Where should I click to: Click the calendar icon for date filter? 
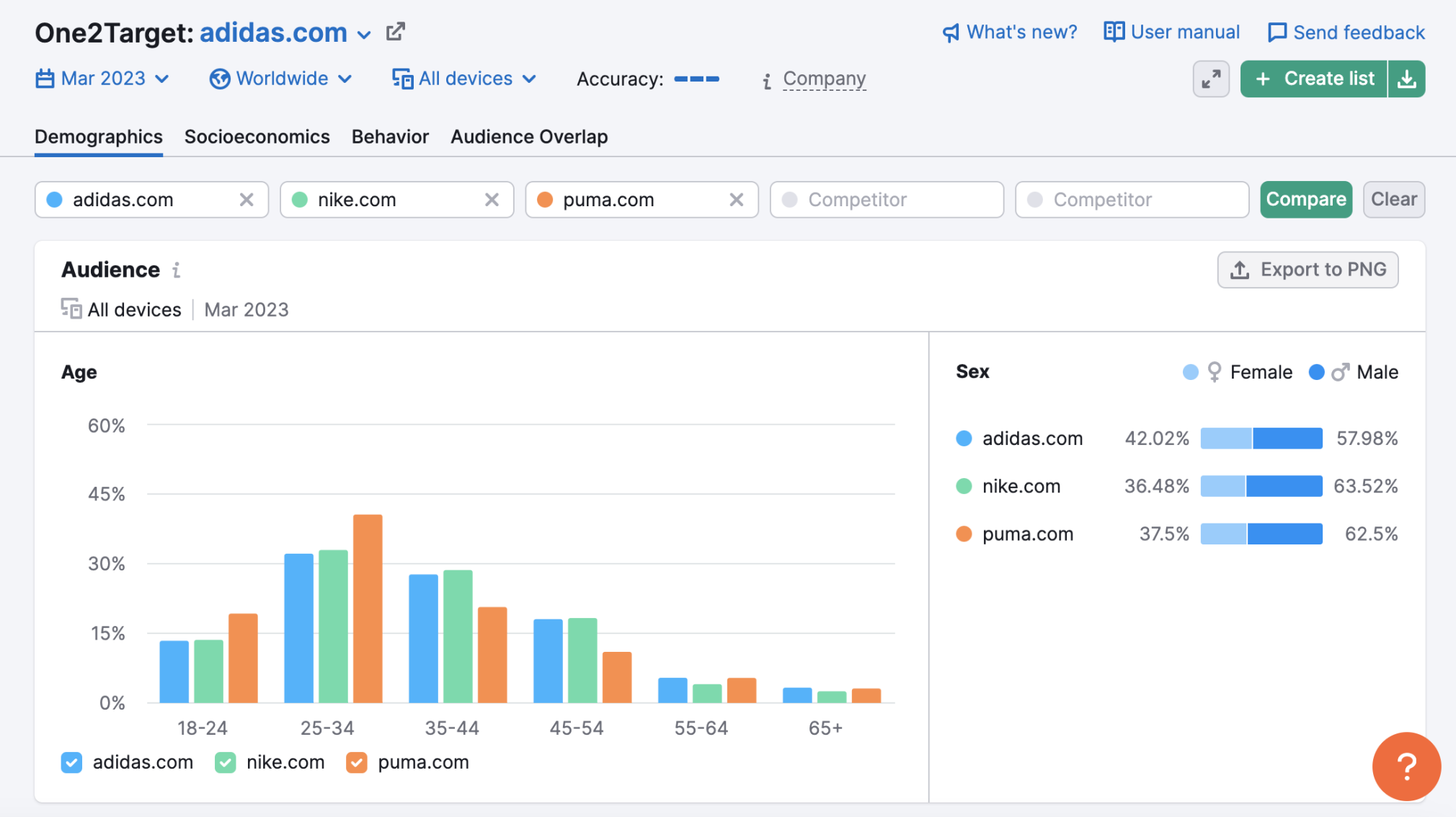[46, 78]
